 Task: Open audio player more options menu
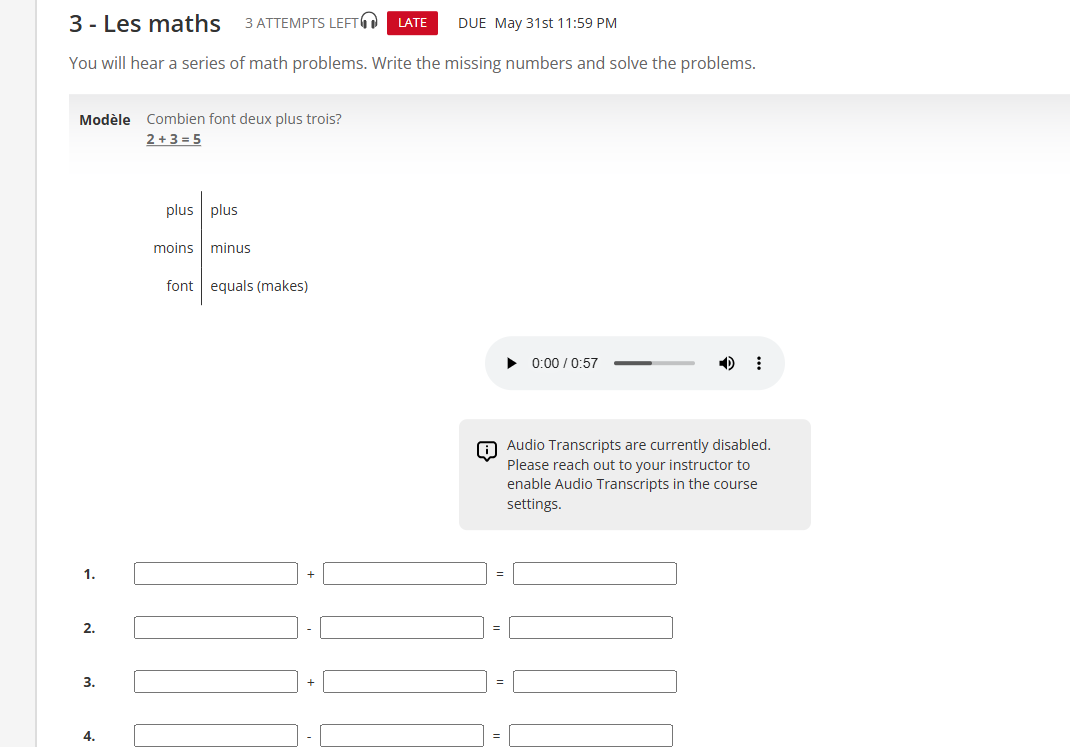[x=759, y=363]
